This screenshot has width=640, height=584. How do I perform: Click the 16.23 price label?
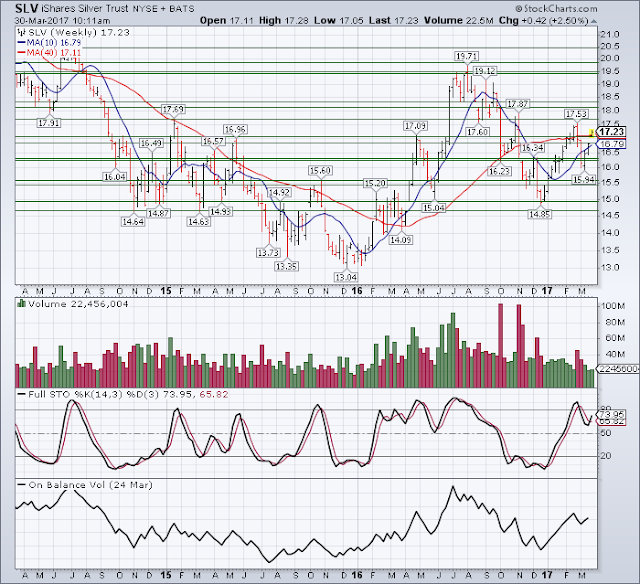tap(500, 171)
